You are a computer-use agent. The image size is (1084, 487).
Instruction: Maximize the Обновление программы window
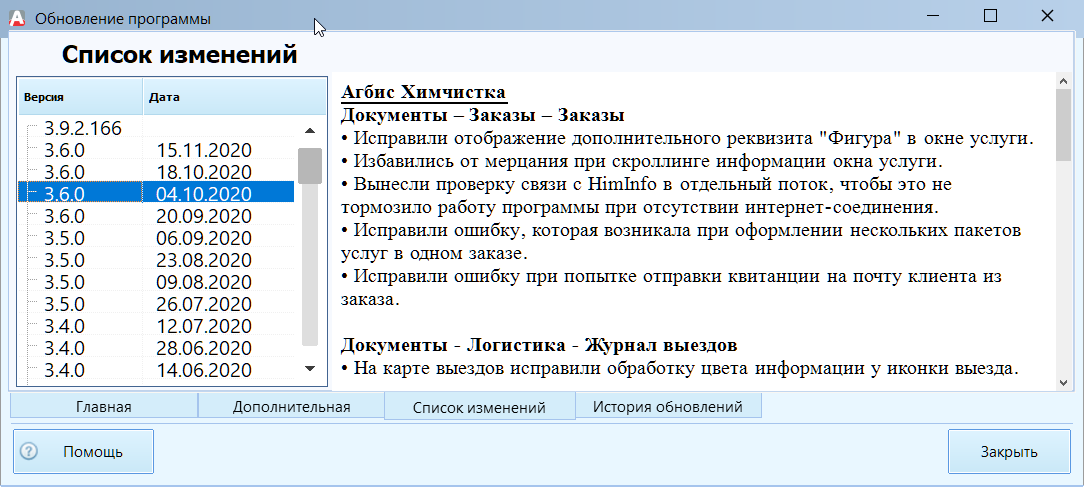point(990,15)
